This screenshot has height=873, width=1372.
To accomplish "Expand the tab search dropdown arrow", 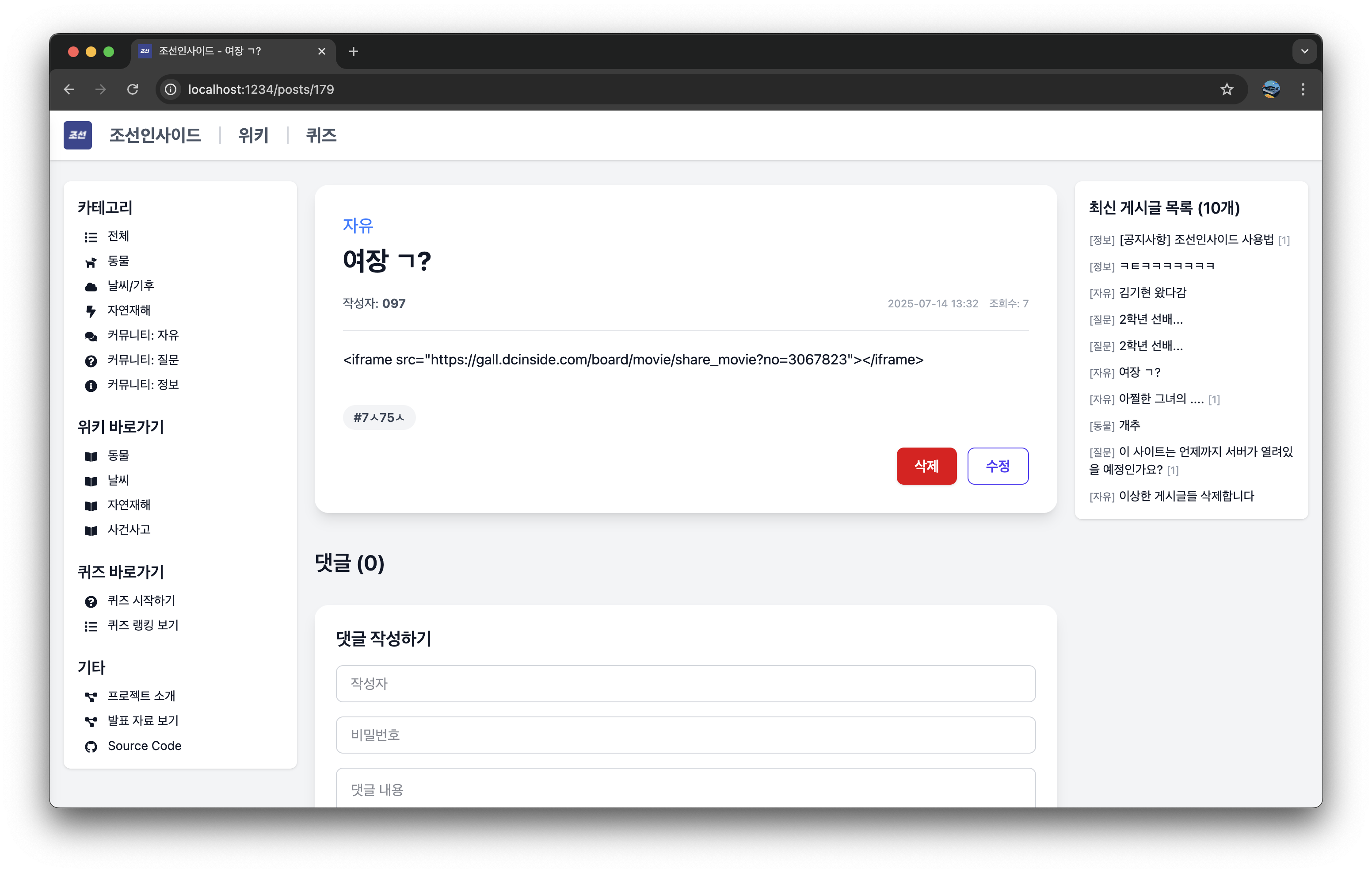I will [x=1304, y=51].
